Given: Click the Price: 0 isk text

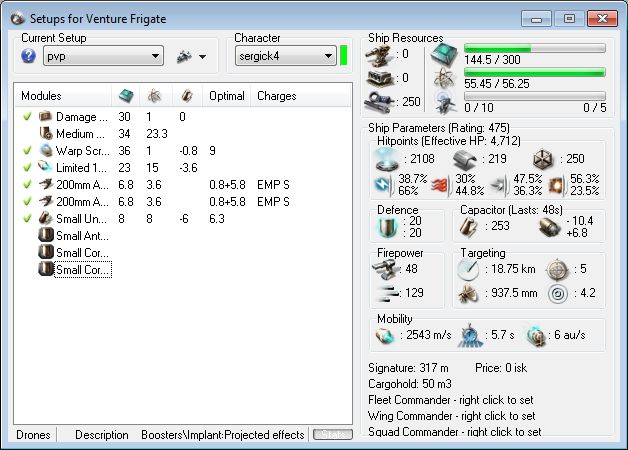Looking at the screenshot, I should tap(501, 368).
